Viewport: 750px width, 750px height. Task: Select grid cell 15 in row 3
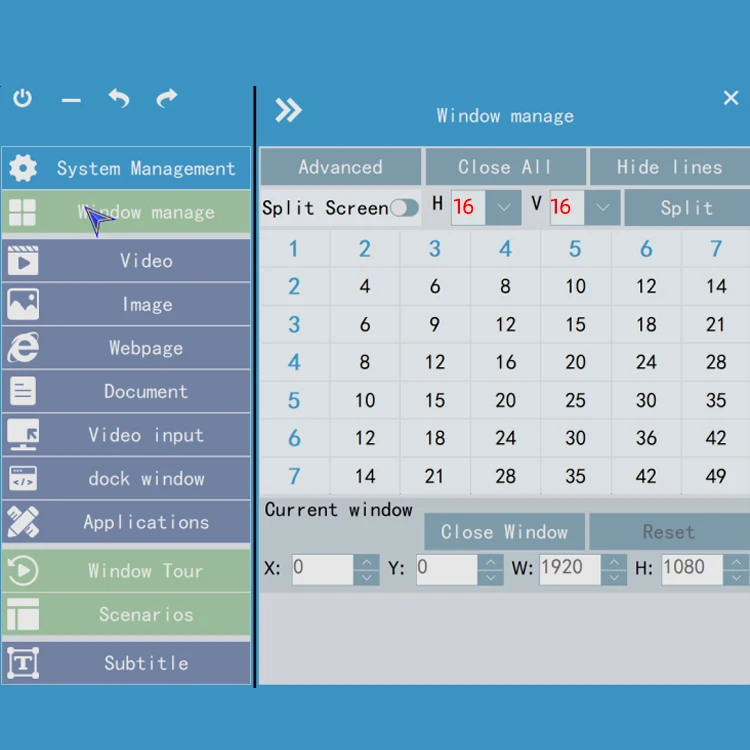[x=575, y=324]
